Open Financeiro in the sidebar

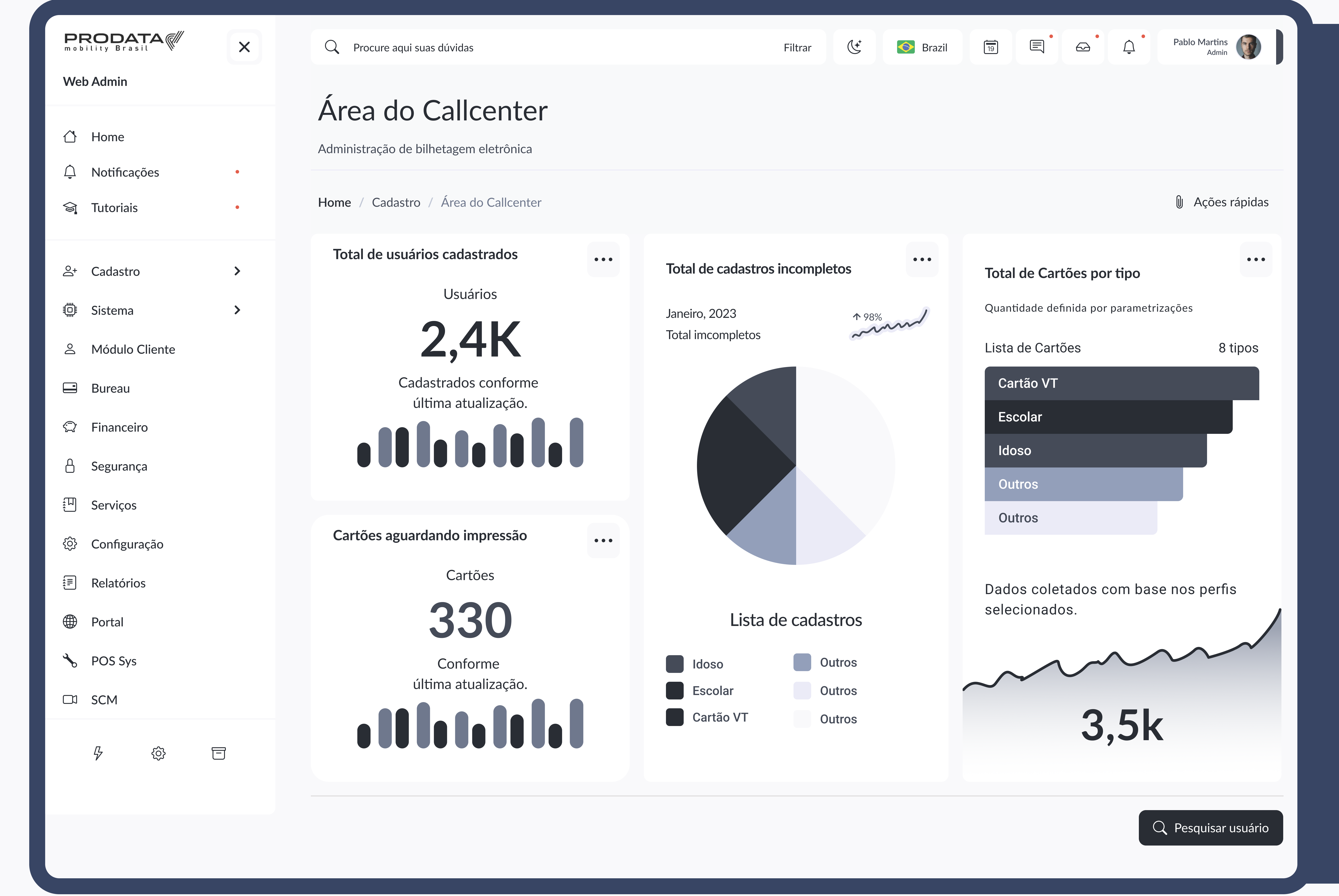(x=119, y=427)
